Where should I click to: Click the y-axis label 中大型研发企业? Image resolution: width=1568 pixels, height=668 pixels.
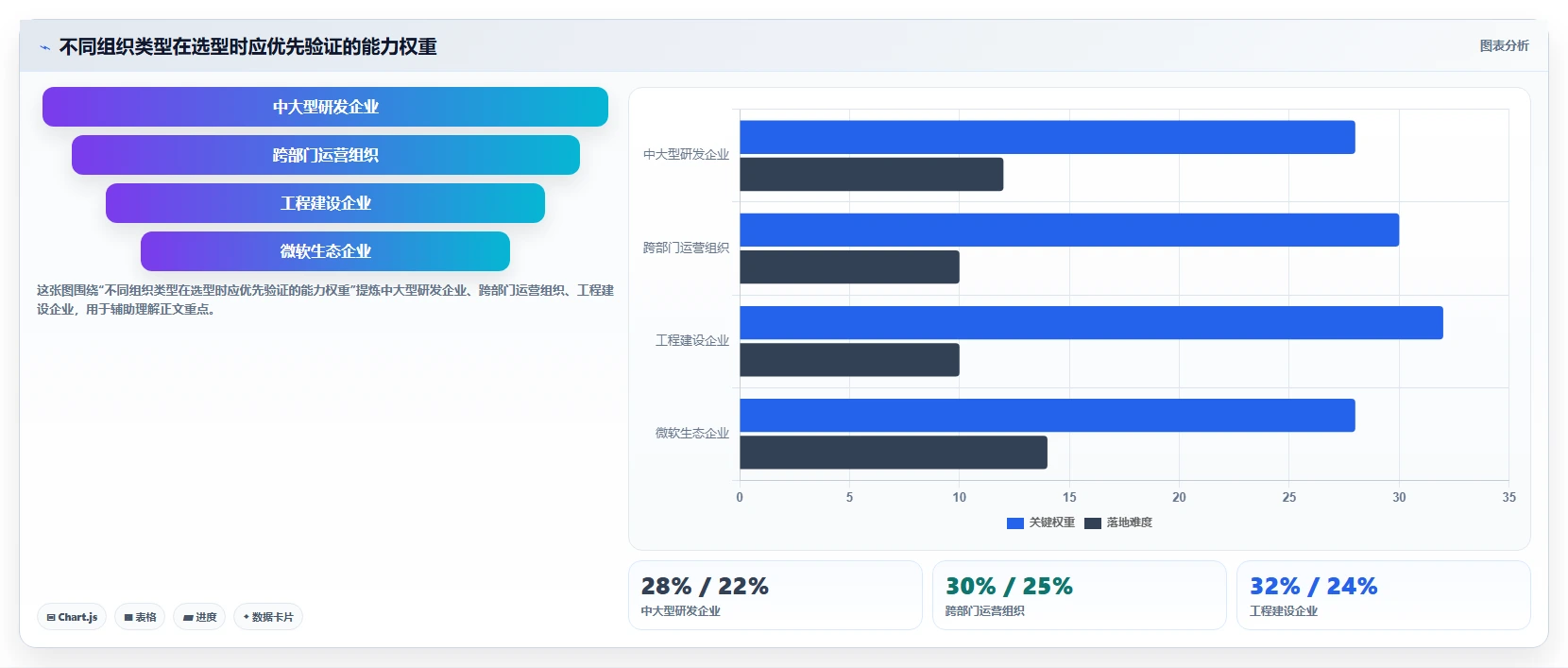point(686,154)
